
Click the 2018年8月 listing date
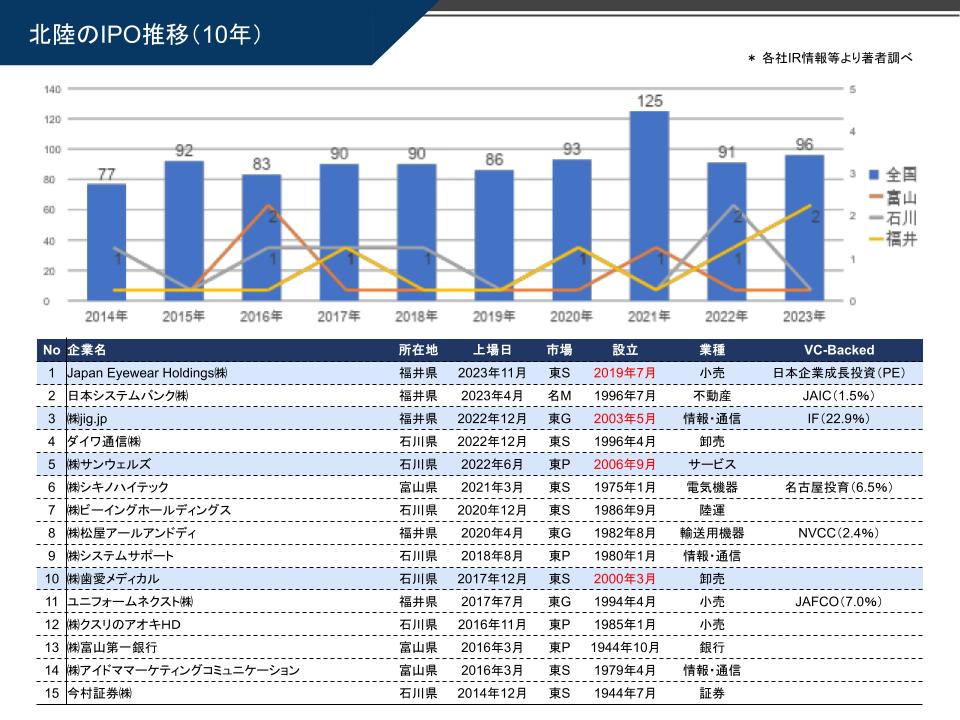click(x=492, y=556)
